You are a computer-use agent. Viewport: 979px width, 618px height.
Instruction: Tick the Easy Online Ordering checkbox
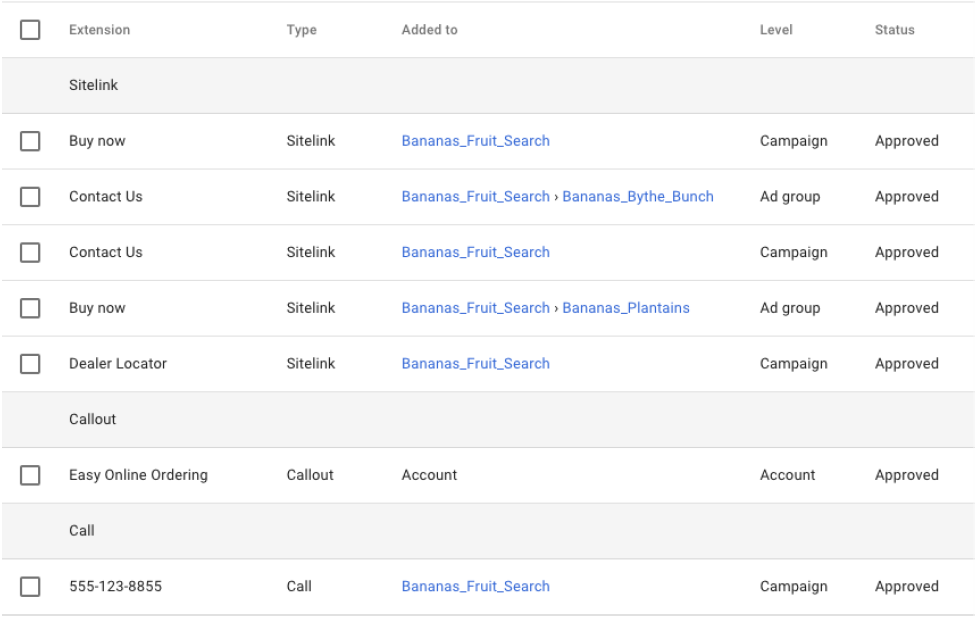coord(30,475)
